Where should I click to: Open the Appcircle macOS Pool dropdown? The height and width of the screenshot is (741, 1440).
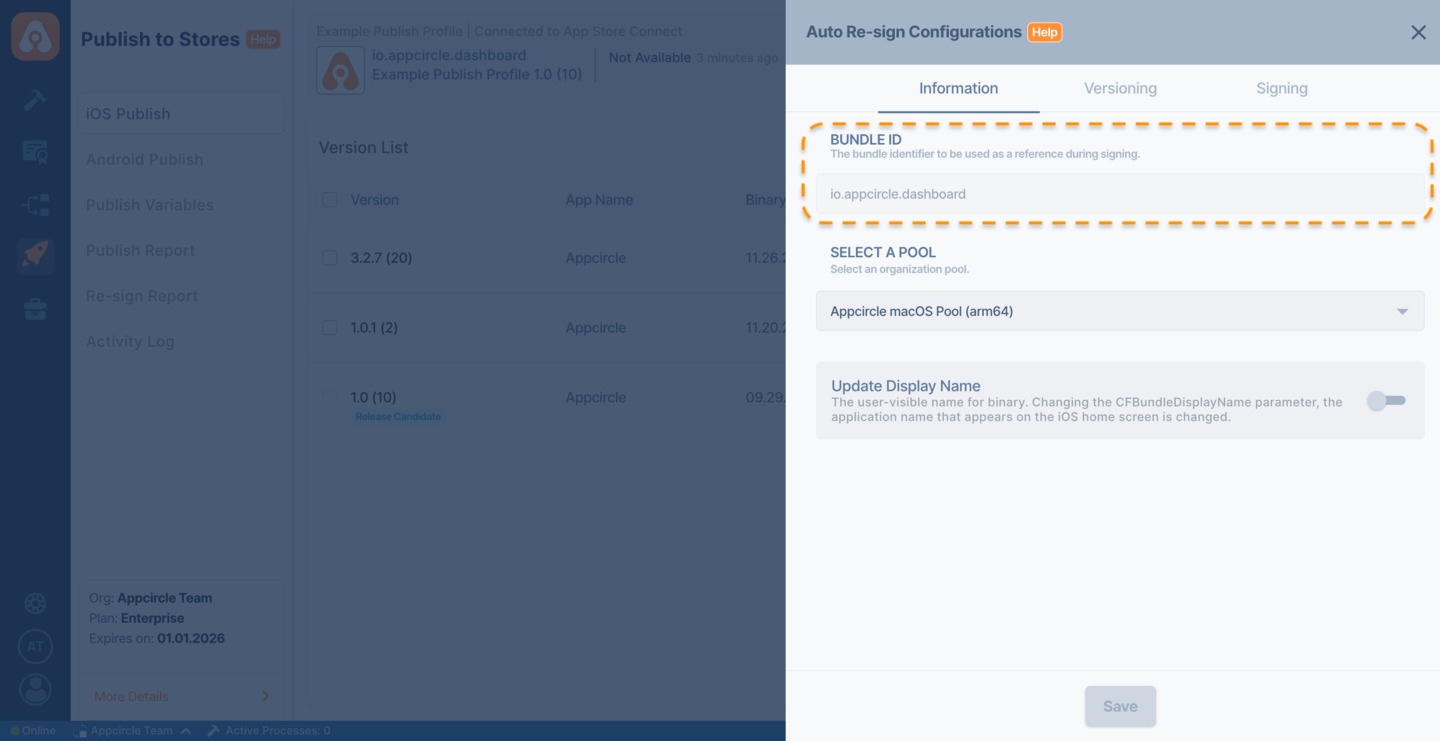1119,311
